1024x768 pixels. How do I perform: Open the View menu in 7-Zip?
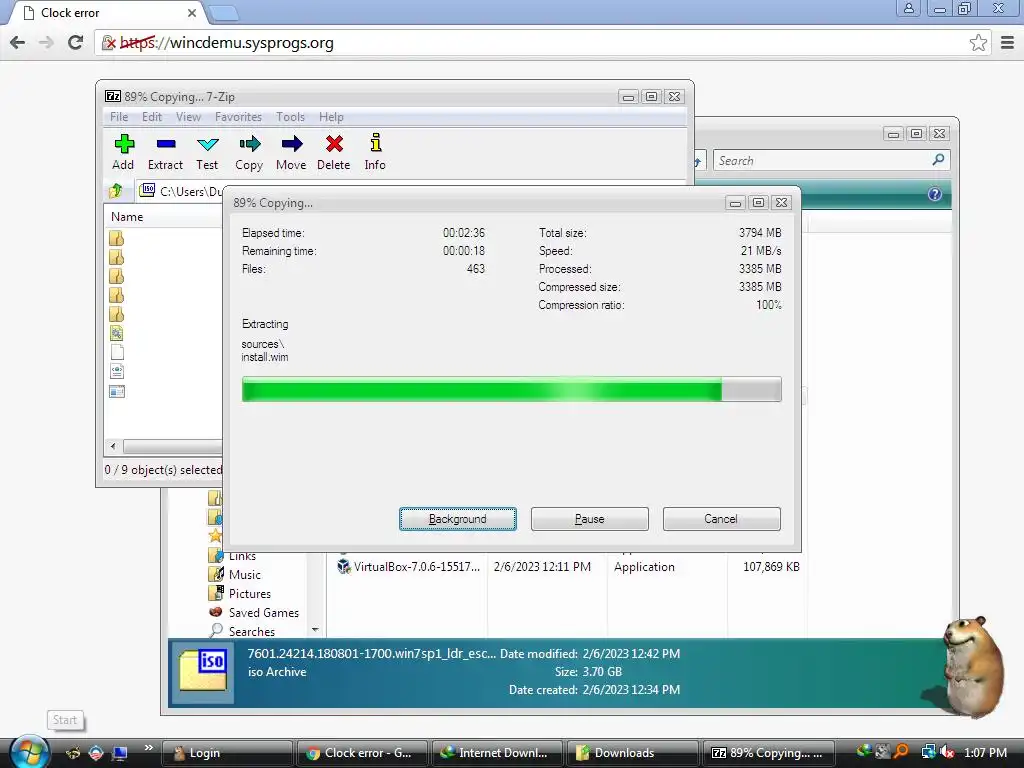(188, 117)
